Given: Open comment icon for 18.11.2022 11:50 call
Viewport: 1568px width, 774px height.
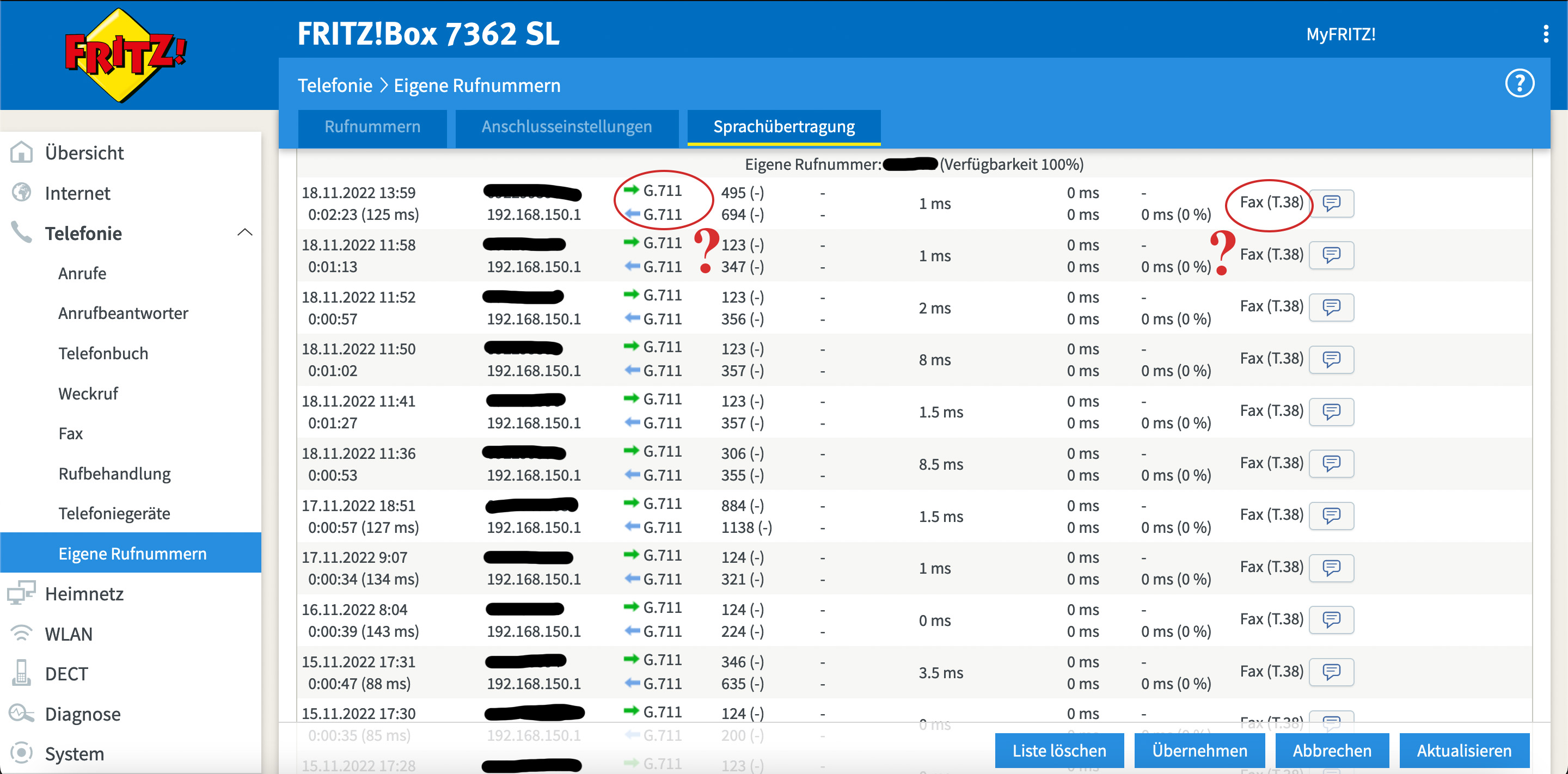Looking at the screenshot, I should click(x=1331, y=360).
